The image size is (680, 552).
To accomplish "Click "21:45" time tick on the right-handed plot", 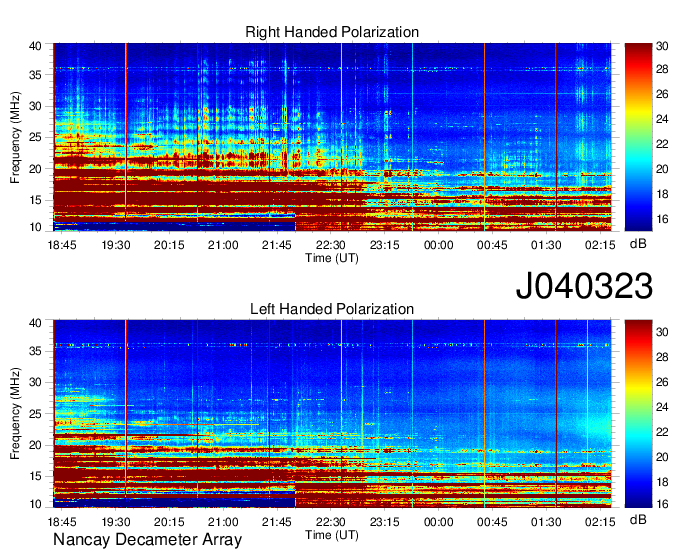I will [x=277, y=245].
